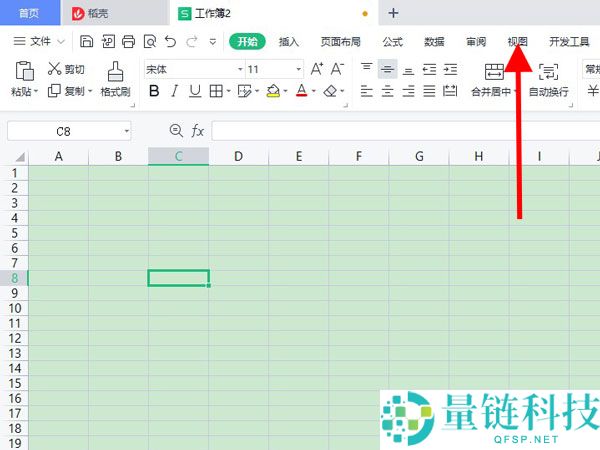Apply red font color

[x=302, y=91]
